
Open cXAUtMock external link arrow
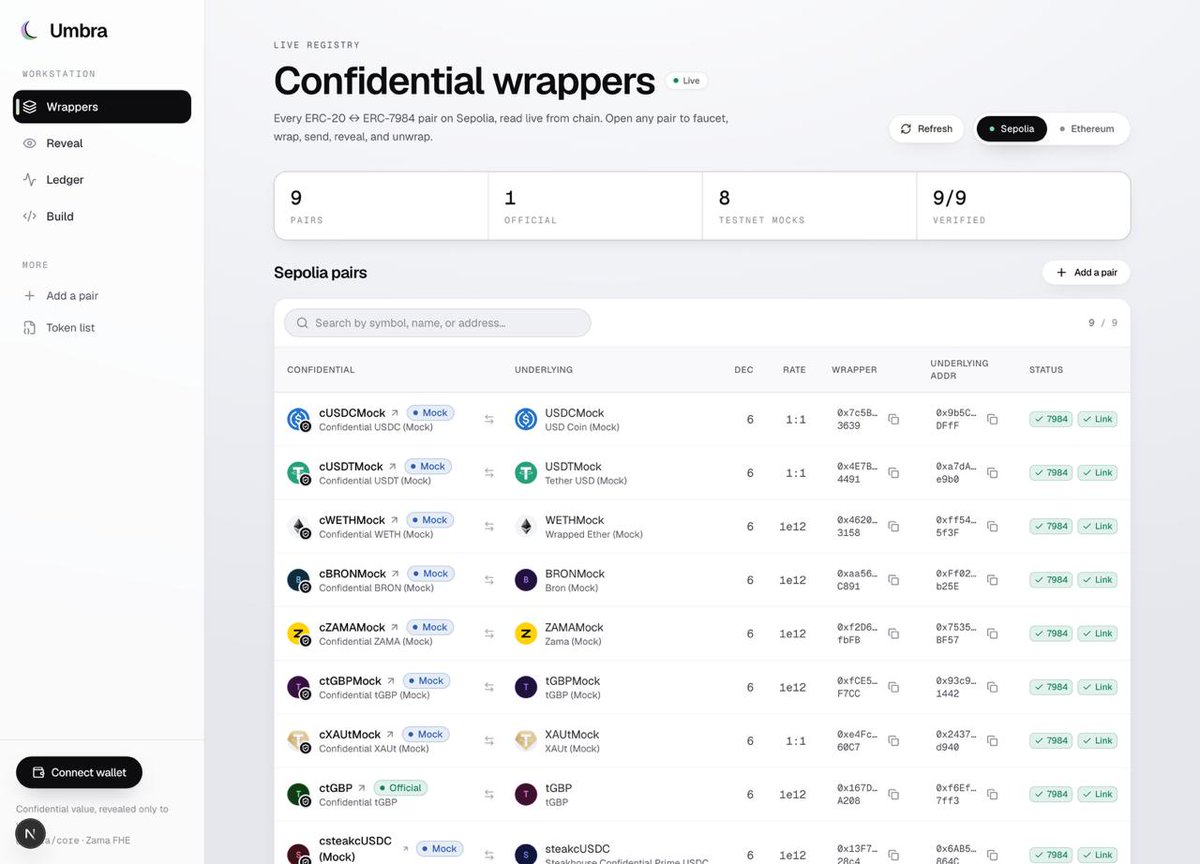tap(390, 735)
